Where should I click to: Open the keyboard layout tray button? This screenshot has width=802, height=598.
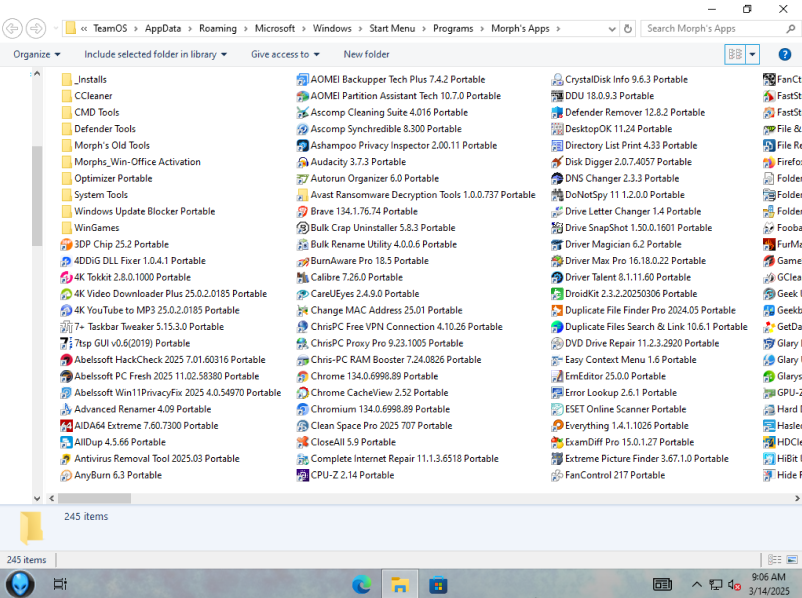click(x=662, y=584)
